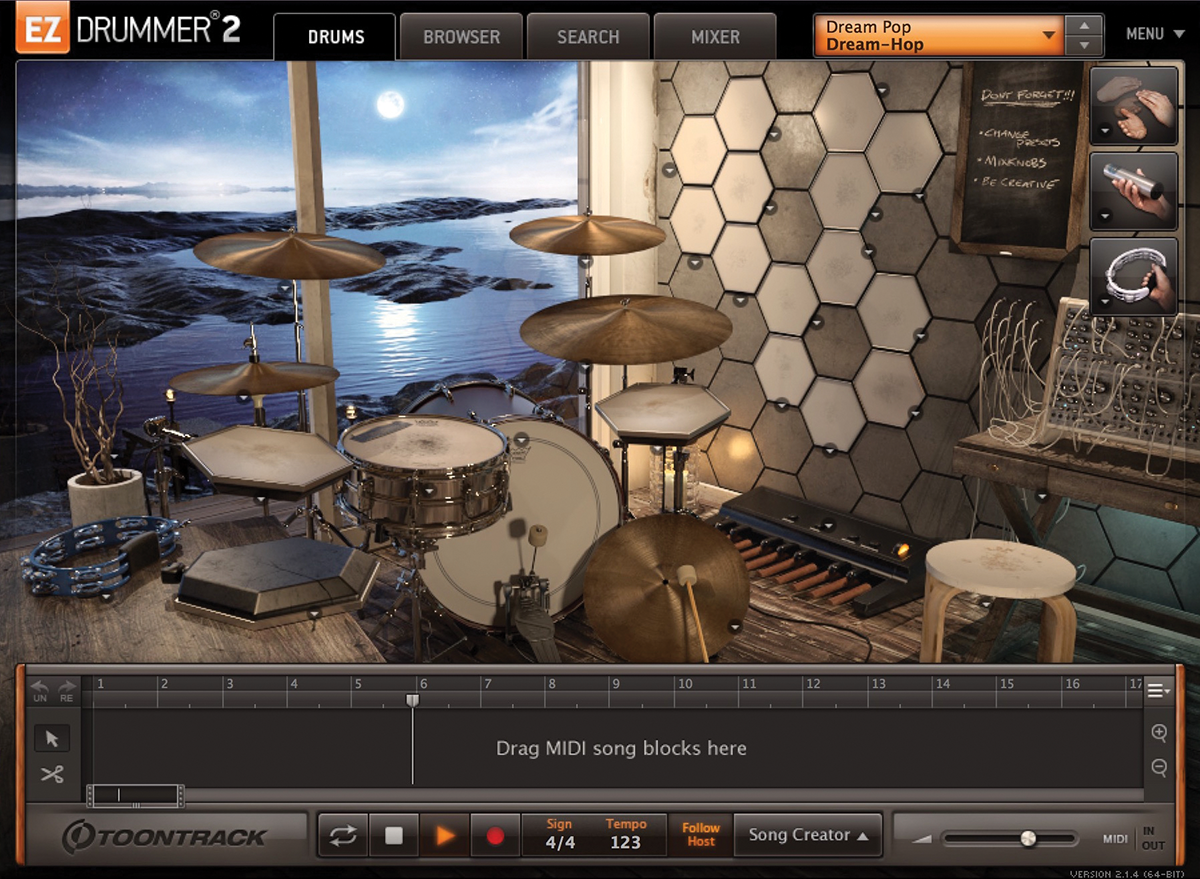This screenshot has height=879, width=1200.
Task: Switch to the Mixer tab
Action: [714, 37]
